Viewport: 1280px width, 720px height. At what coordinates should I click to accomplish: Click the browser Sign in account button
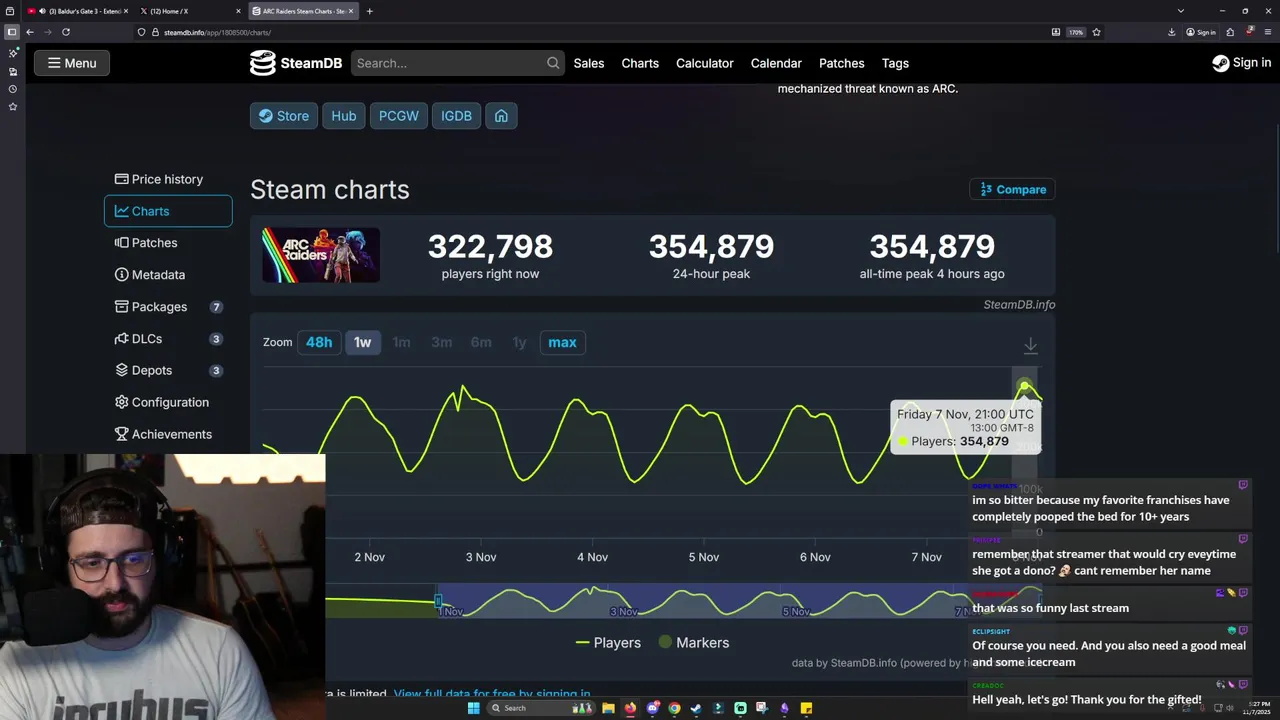[x=1202, y=32]
